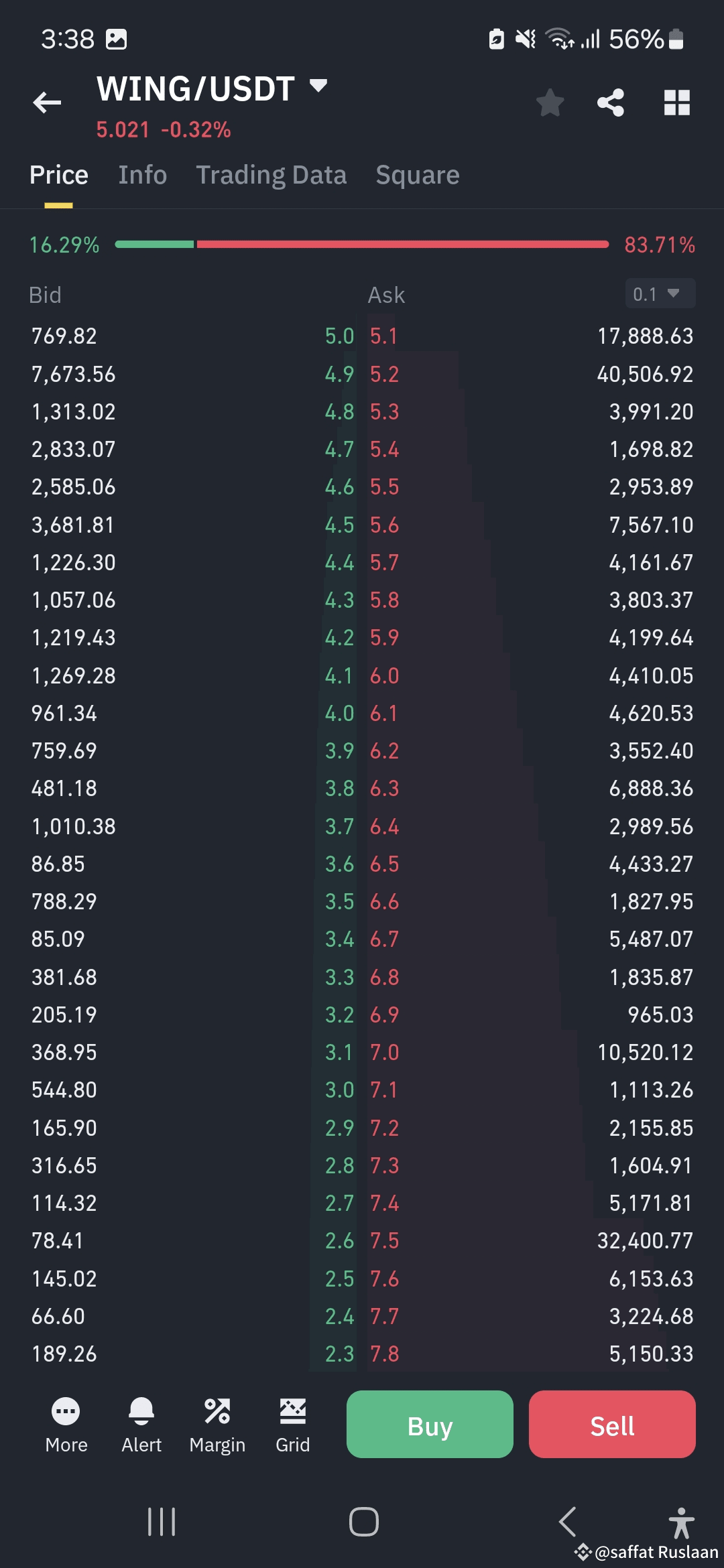Tap the image notification icon in status bar
This screenshot has width=724, height=1568.
[116, 39]
